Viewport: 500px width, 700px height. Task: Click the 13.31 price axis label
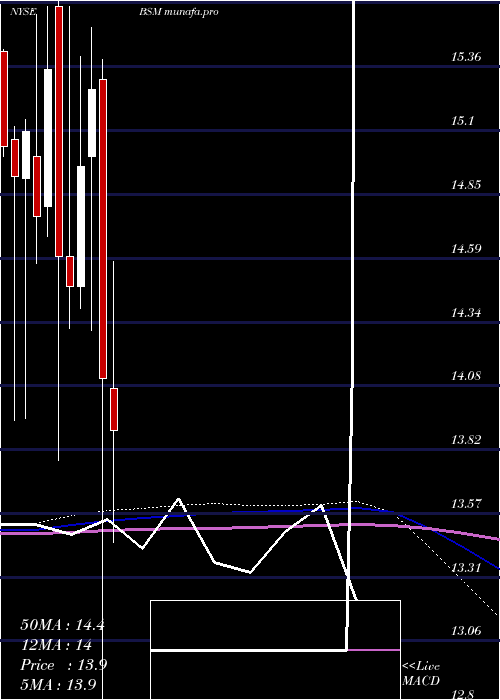466,568
